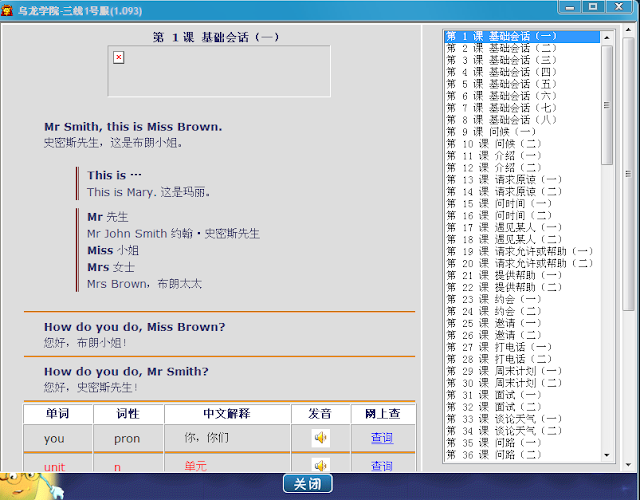Screen dimensions: 640x500
Task: Select lesson 第 3 课 基础会话（三）
Action: click(522, 60)
